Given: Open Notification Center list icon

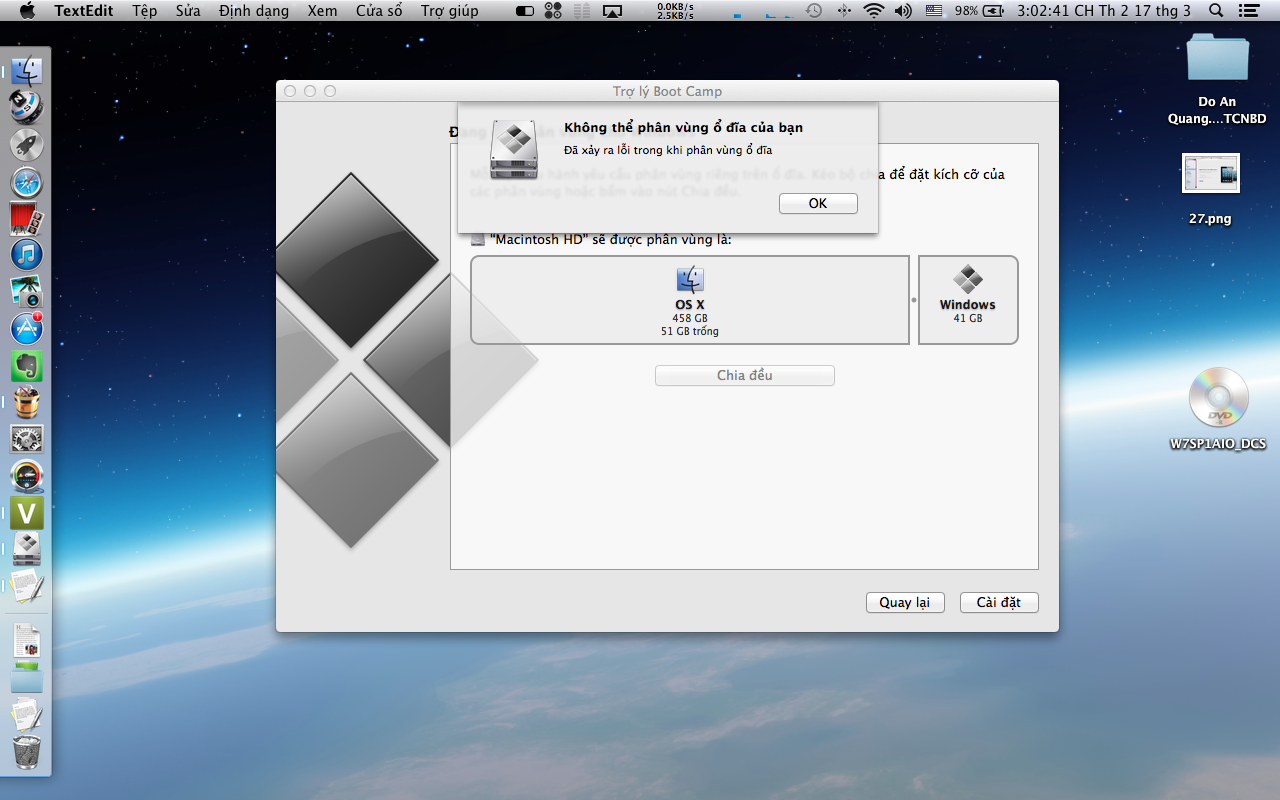Looking at the screenshot, I should (1250, 11).
